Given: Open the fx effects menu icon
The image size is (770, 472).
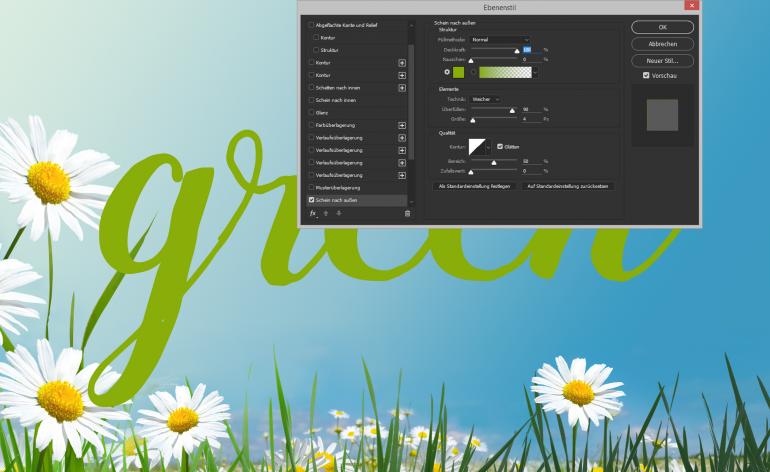Looking at the screenshot, I should pyautogui.click(x=313, y=213).
